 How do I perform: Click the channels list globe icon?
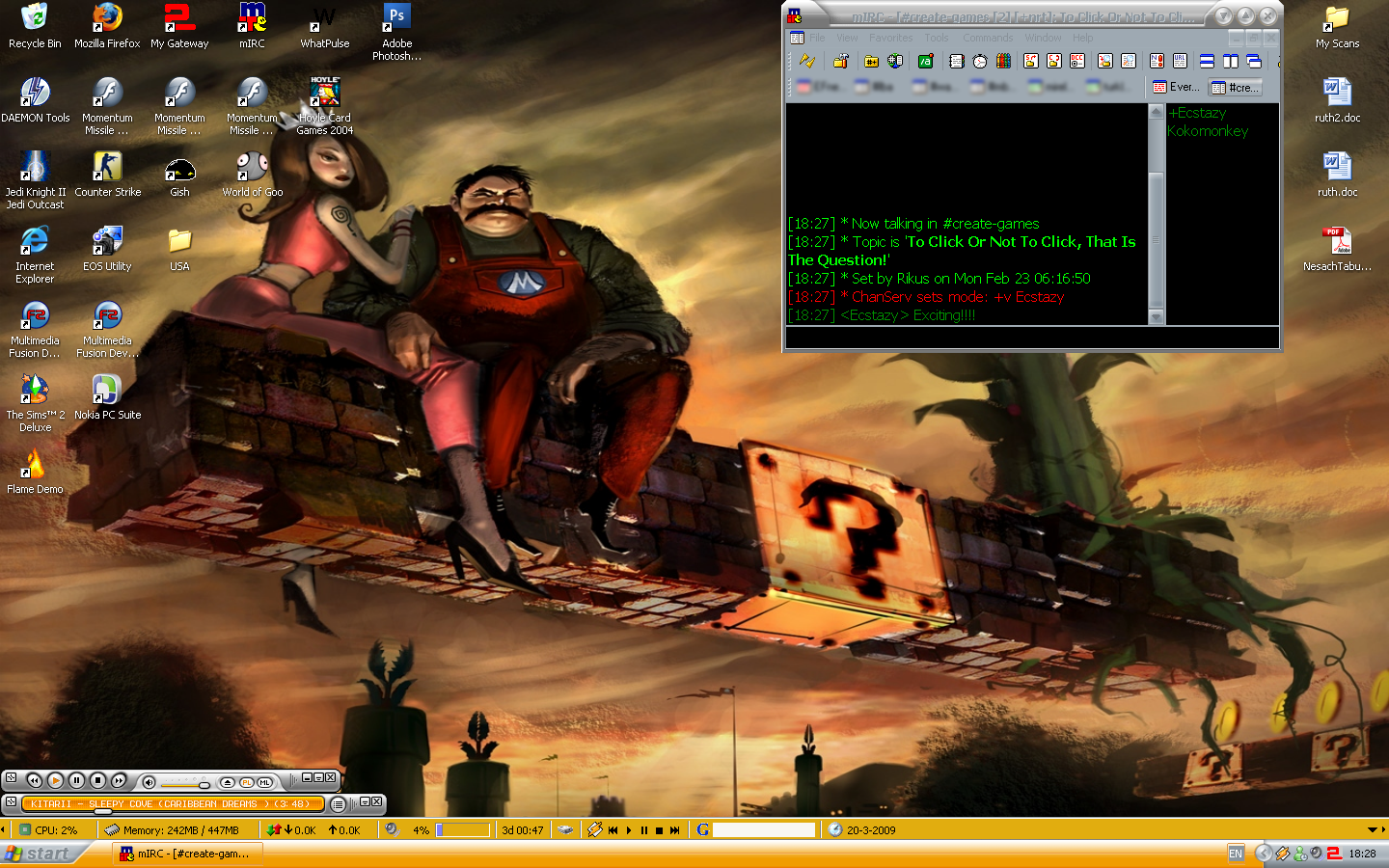tap(895, 61)
